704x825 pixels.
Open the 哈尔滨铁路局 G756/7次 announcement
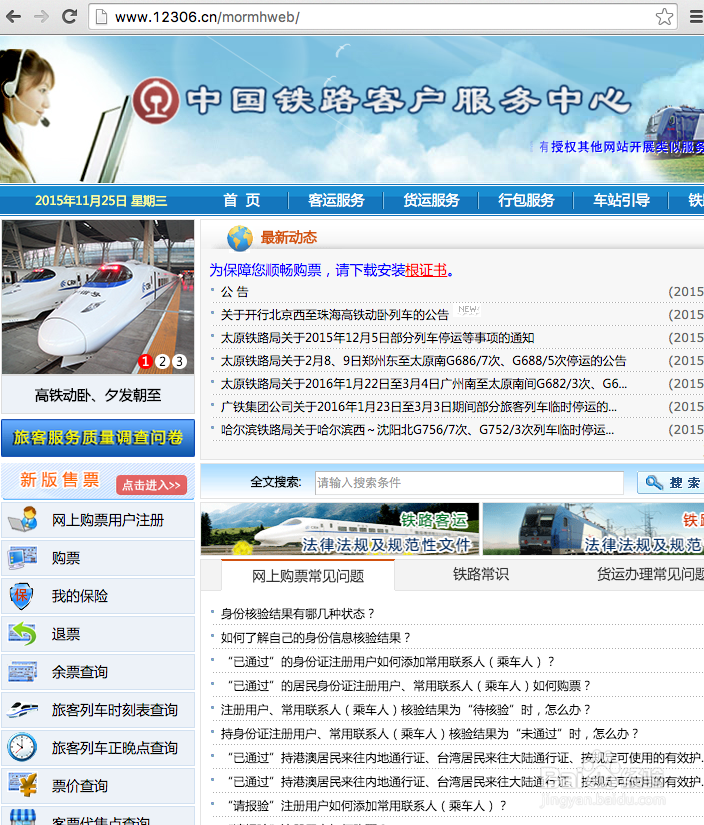[x=417, y=430]
